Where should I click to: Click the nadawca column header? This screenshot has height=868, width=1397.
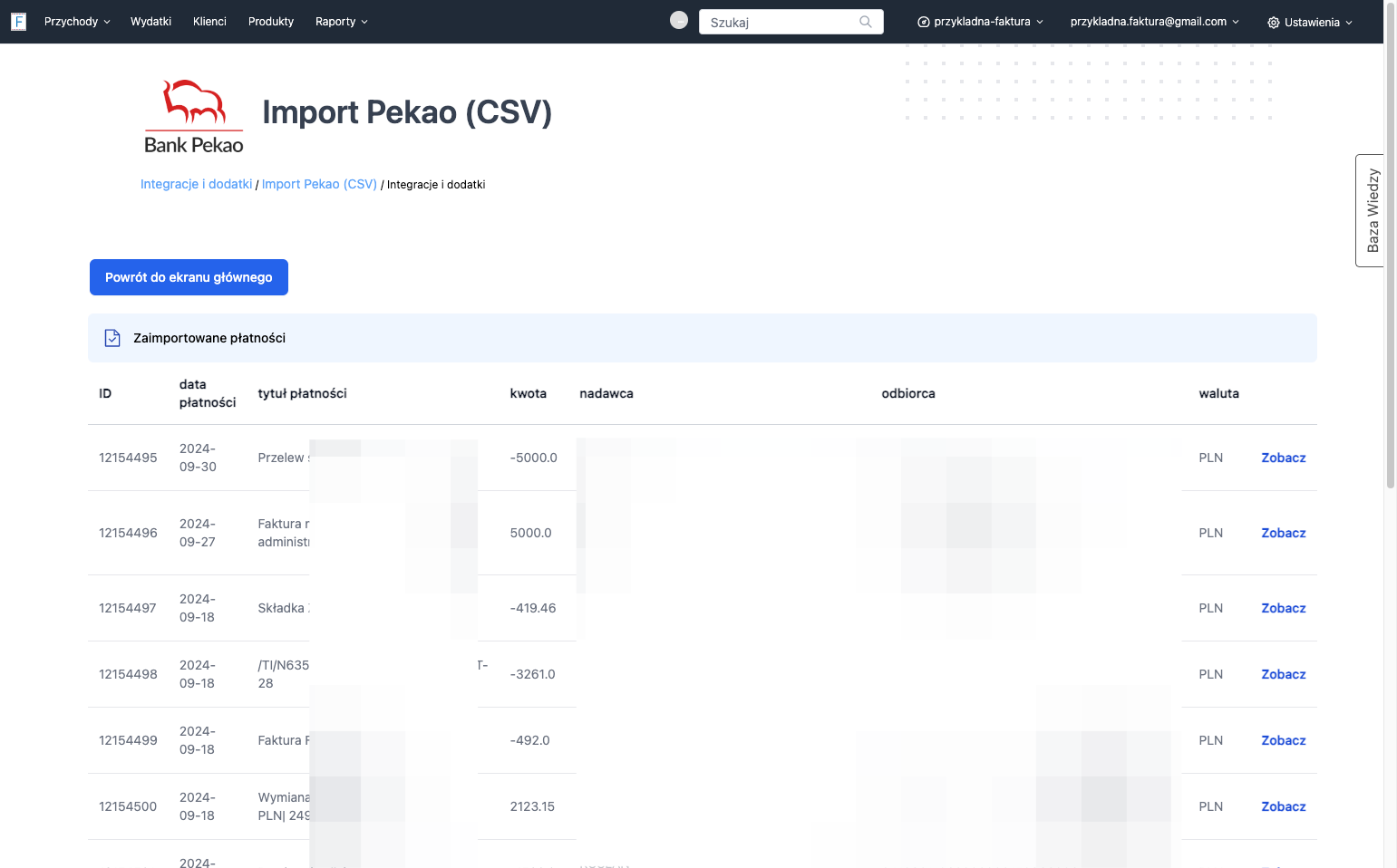tap(606, 393)
